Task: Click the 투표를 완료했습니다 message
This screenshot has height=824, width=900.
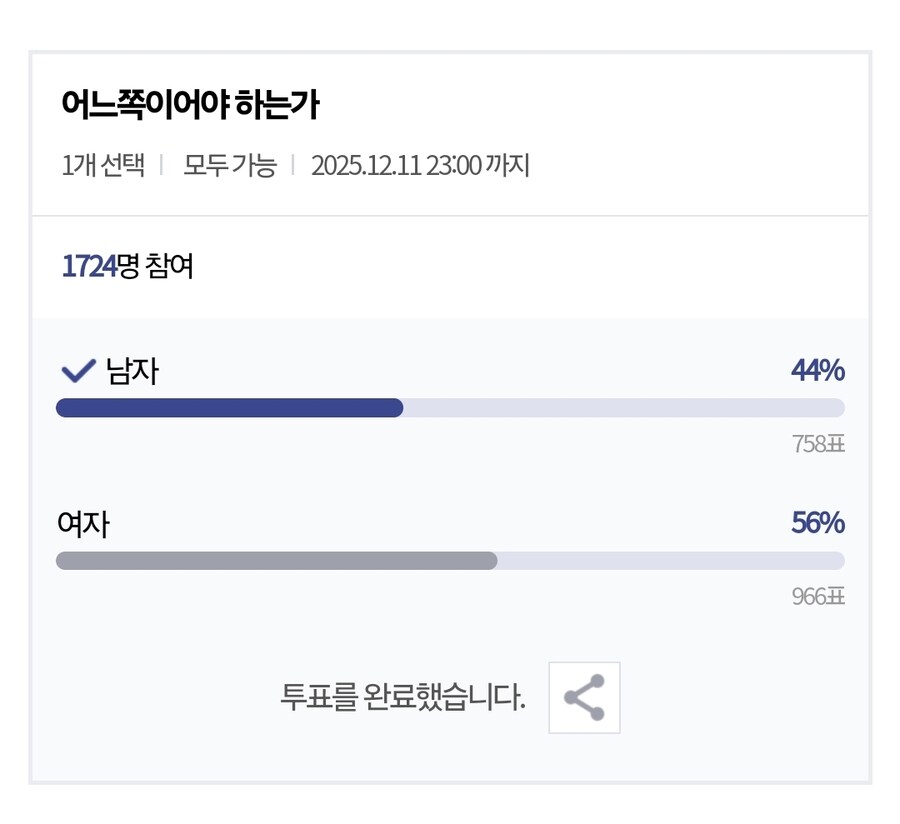Action: pos(404,698)
